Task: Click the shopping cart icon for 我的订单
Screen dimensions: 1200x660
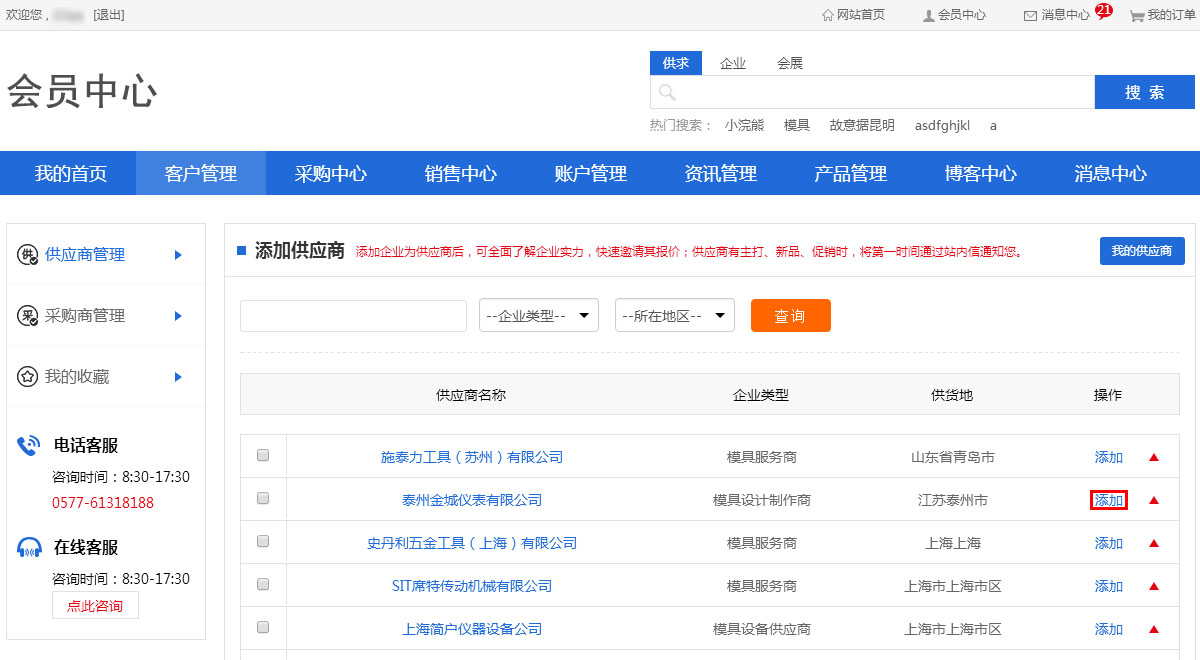Action: [1136, 15]
